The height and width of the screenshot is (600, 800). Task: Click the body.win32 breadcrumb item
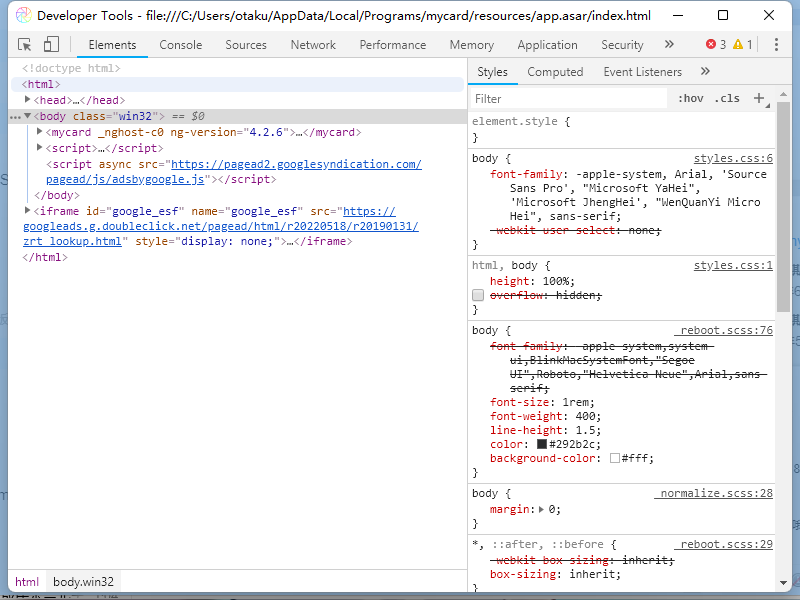(x=83, y=582)
